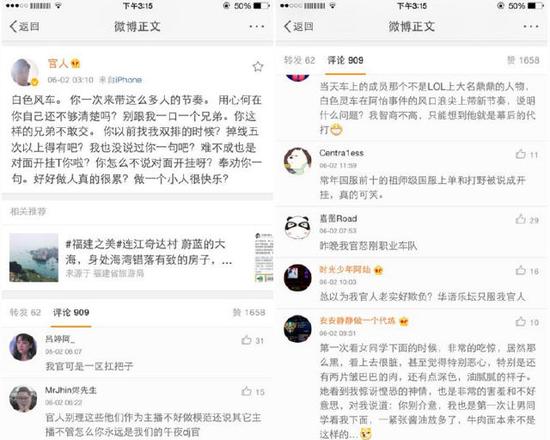
Task: Switch to 转发 62 tab on left
Action: pos(25,312)
